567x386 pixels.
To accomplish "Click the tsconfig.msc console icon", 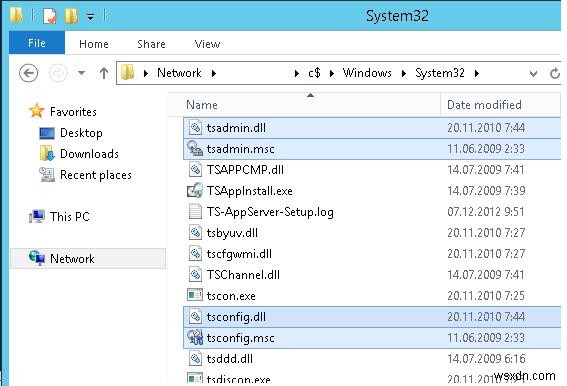I will pyautogui.click(x=195, y=337).
